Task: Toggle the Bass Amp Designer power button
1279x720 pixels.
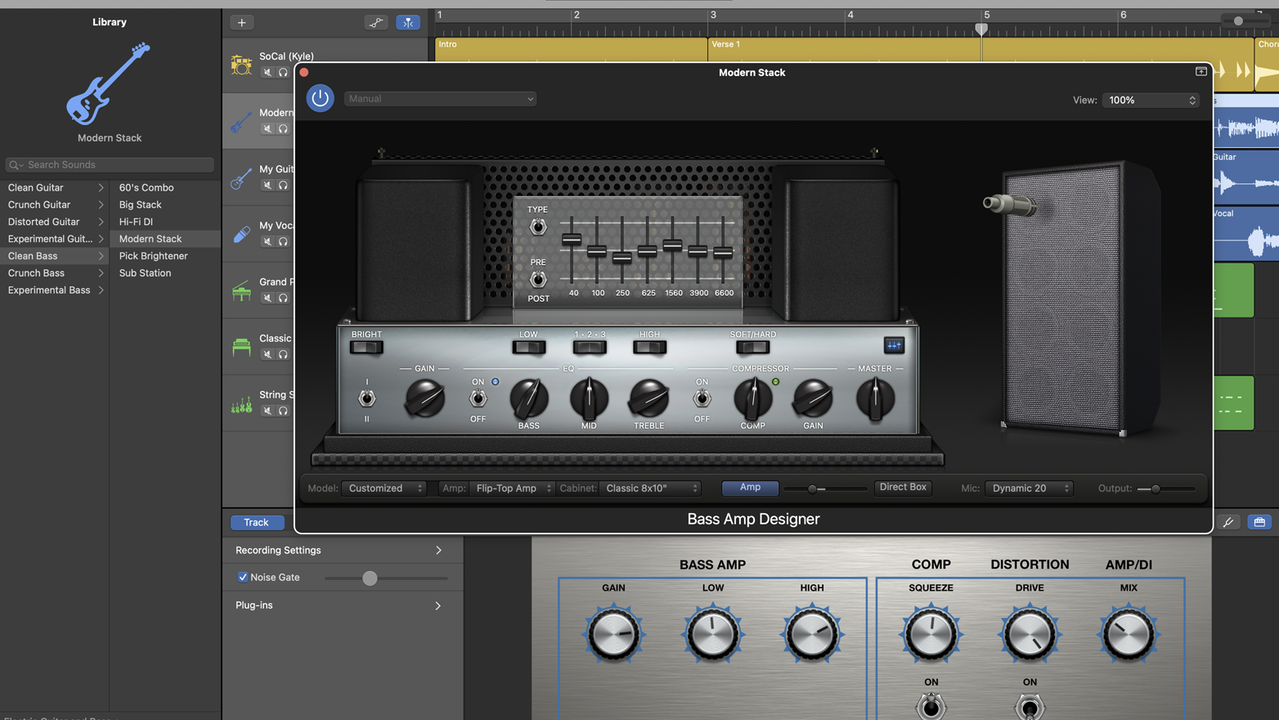Action: point(320,98)
